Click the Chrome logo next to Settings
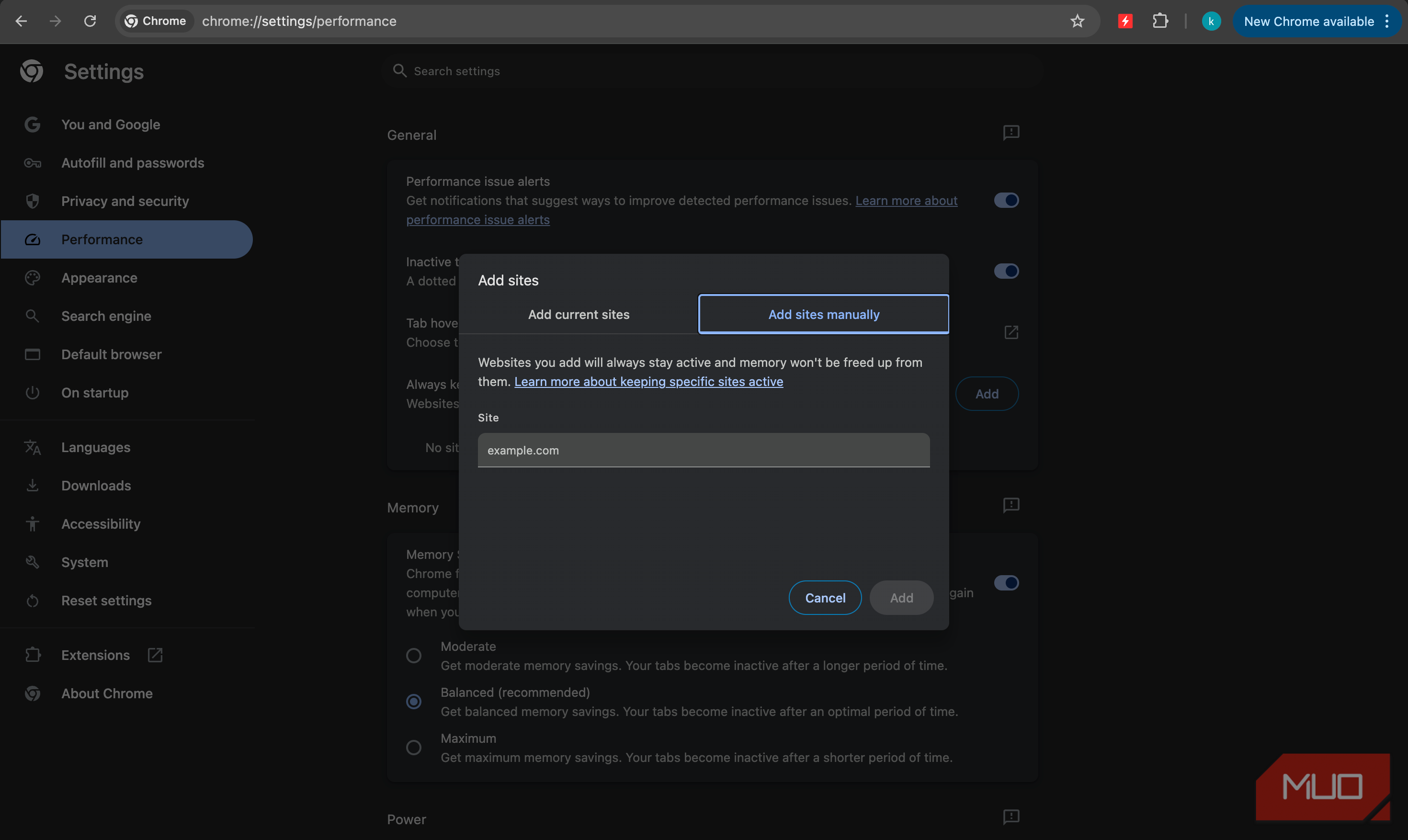 coord(31,71)
